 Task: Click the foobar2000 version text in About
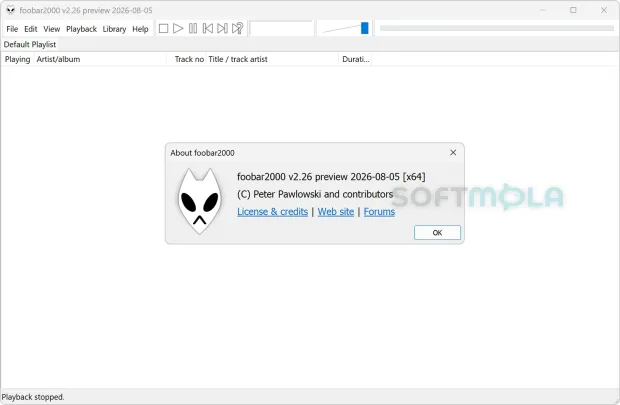point(331,177)
